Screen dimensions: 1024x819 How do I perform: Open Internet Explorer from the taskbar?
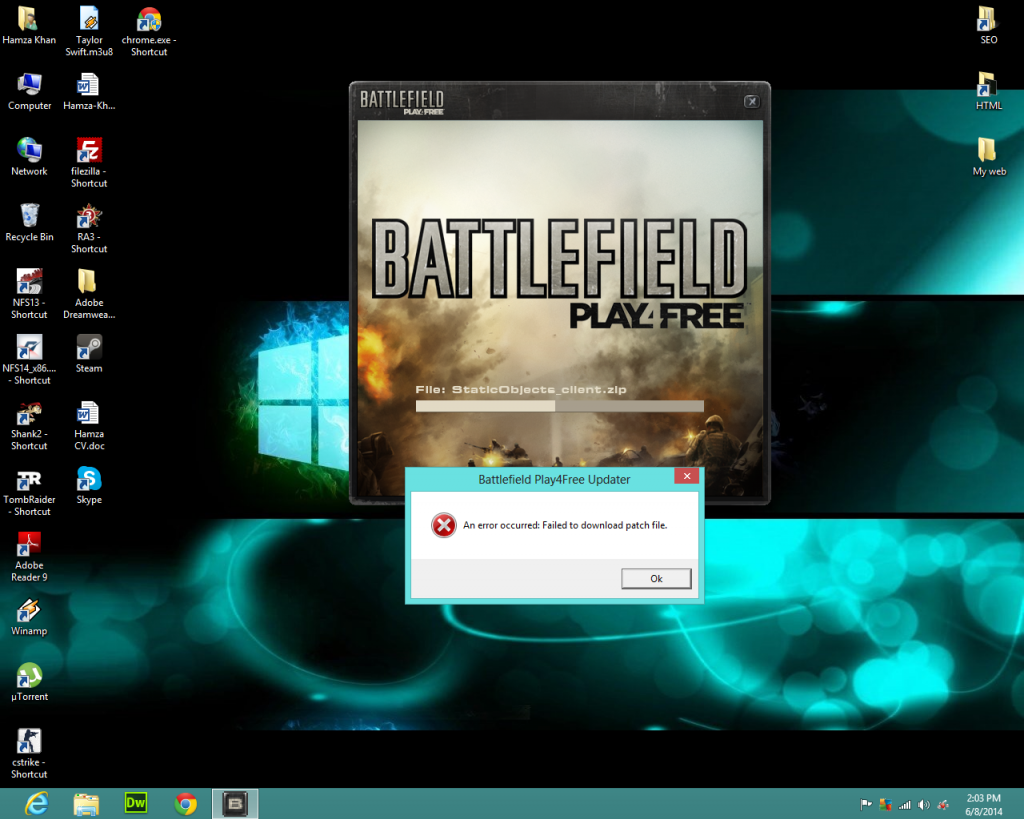point(37,803)
